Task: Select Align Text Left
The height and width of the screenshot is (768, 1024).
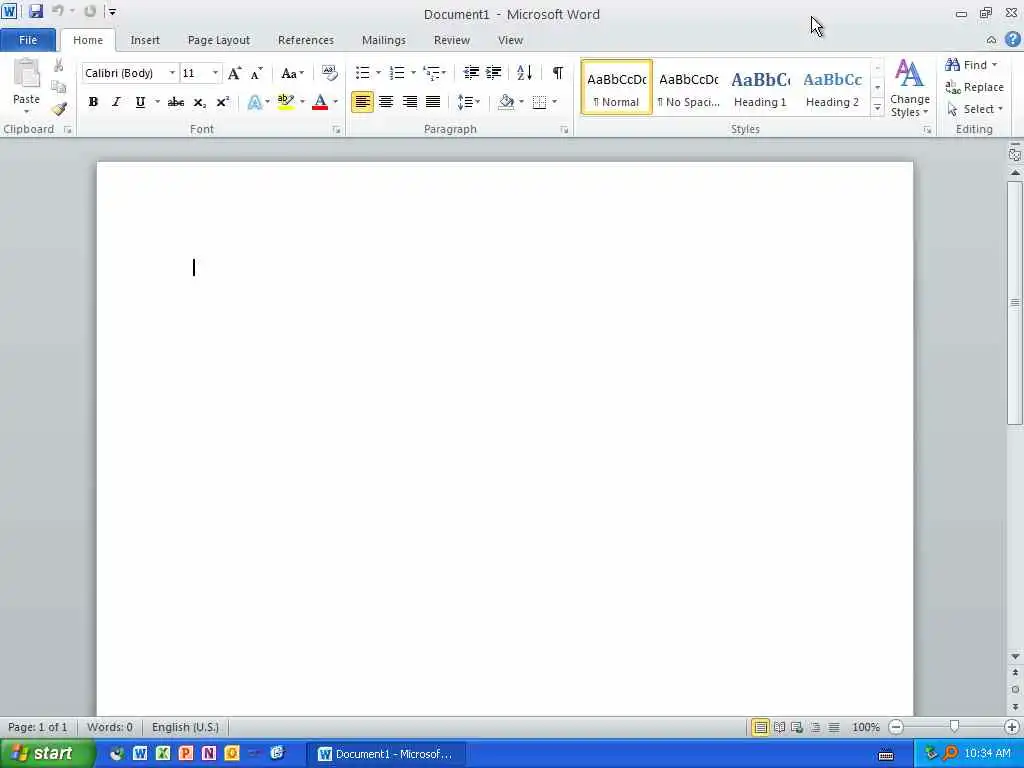Action: click(362, 102)
